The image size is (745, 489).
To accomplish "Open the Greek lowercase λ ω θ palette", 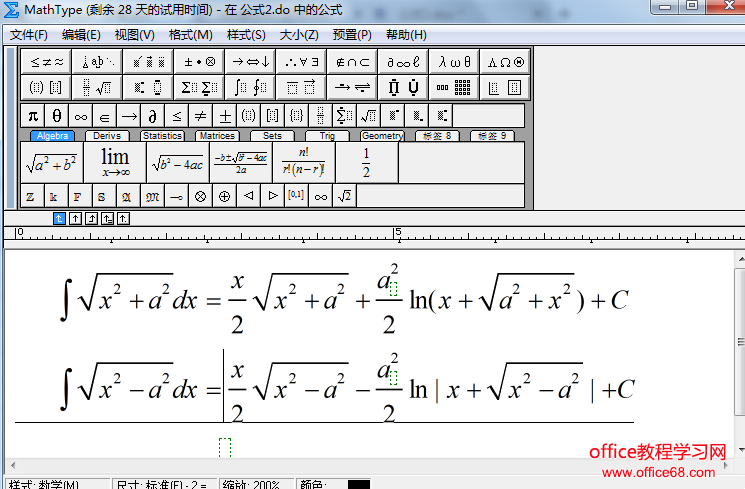I will (455, 61).
